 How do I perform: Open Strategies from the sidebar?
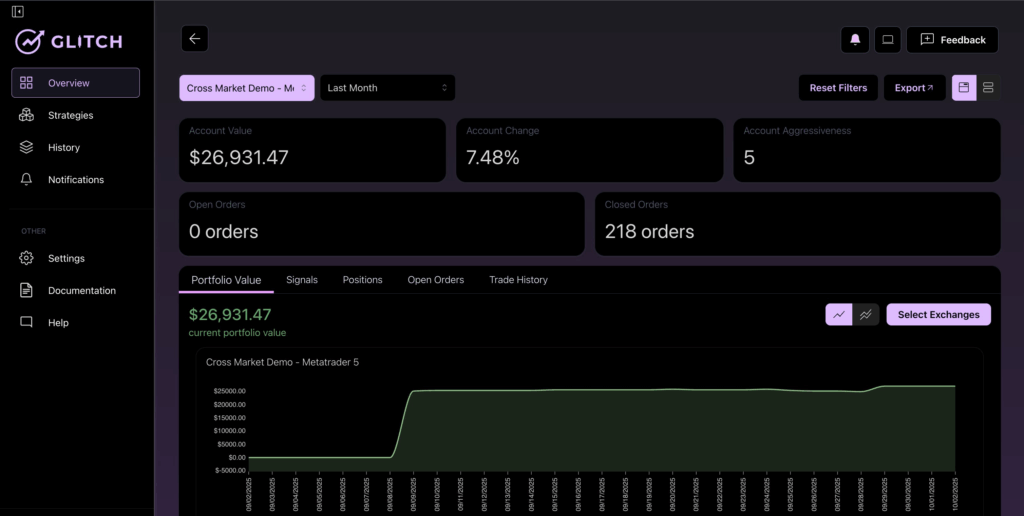point(70,115)
